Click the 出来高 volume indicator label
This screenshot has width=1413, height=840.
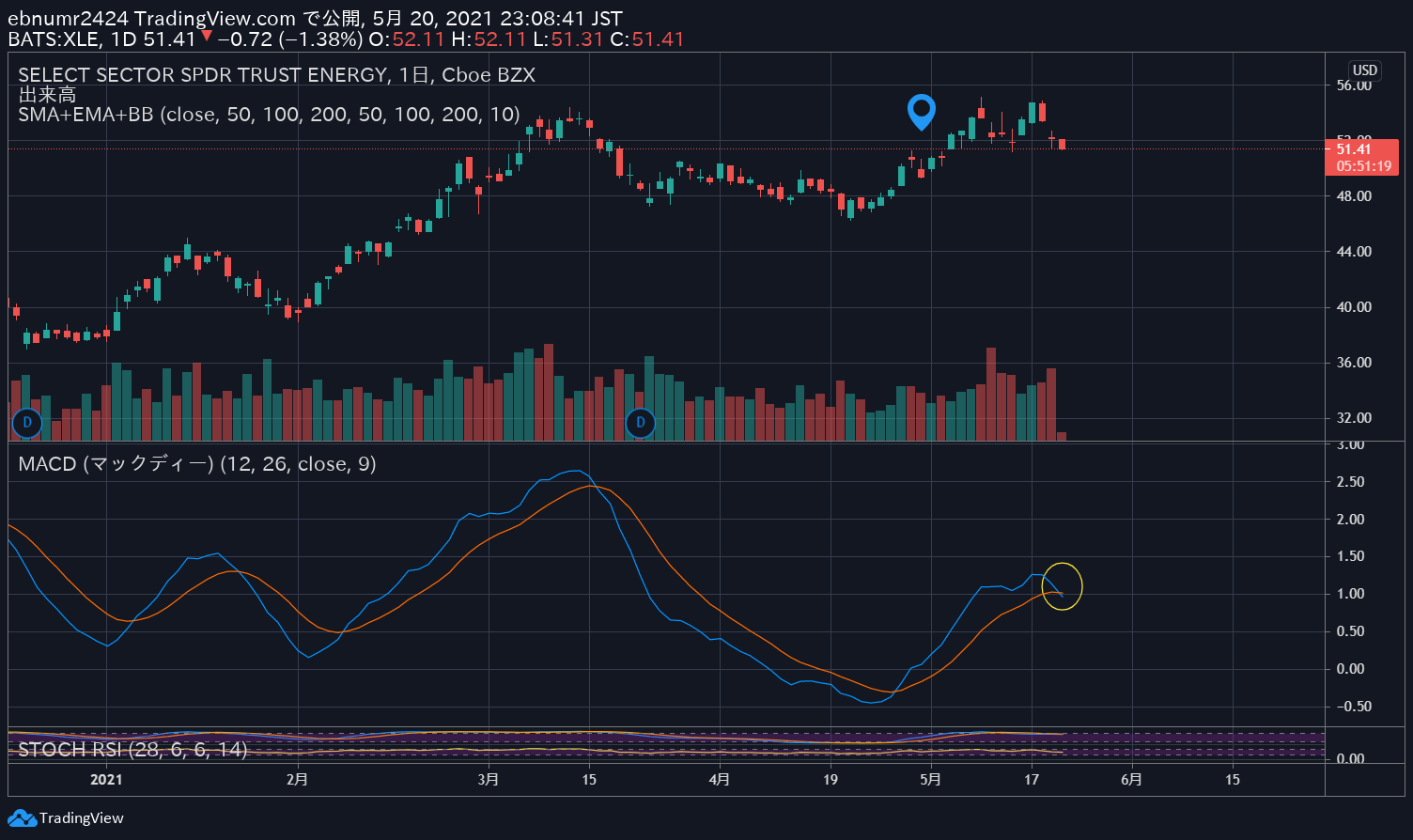47,95
